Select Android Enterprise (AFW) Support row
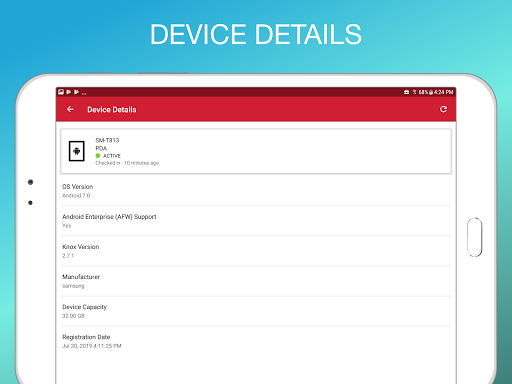Screen dimensions: 512x384 [x=256, y=221]
